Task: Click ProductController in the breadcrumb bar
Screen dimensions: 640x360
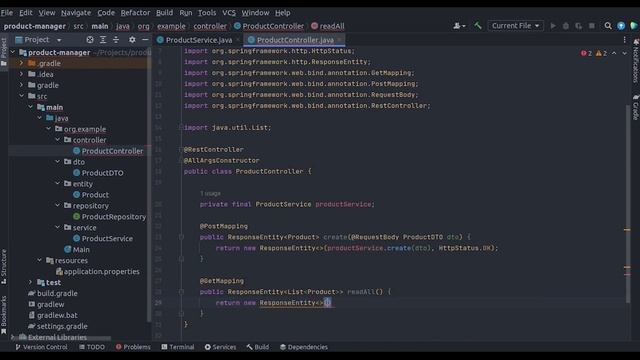Action: pos(269,26)
